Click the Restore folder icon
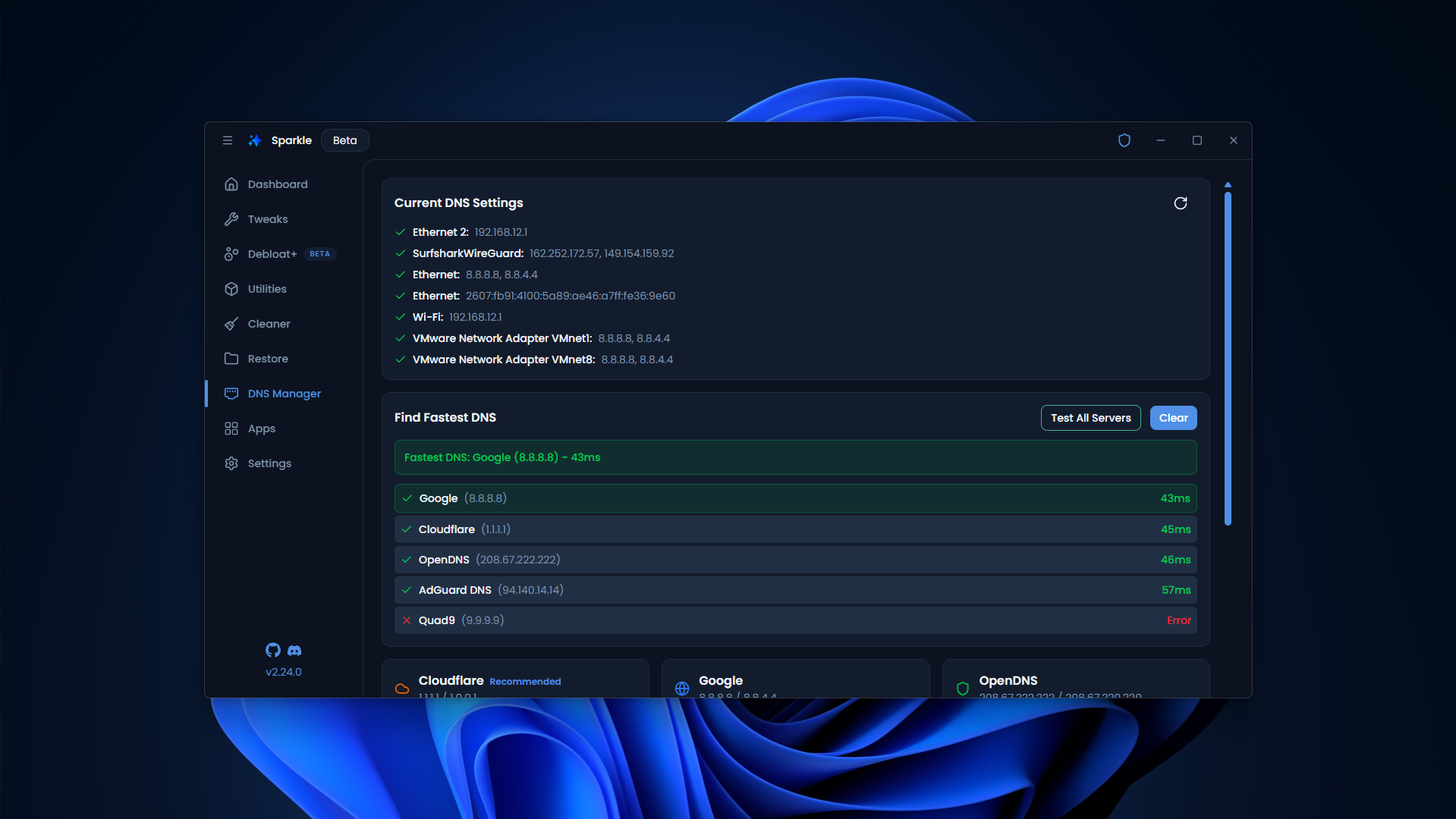This screenshot has height=819, width=1456. 231,359
